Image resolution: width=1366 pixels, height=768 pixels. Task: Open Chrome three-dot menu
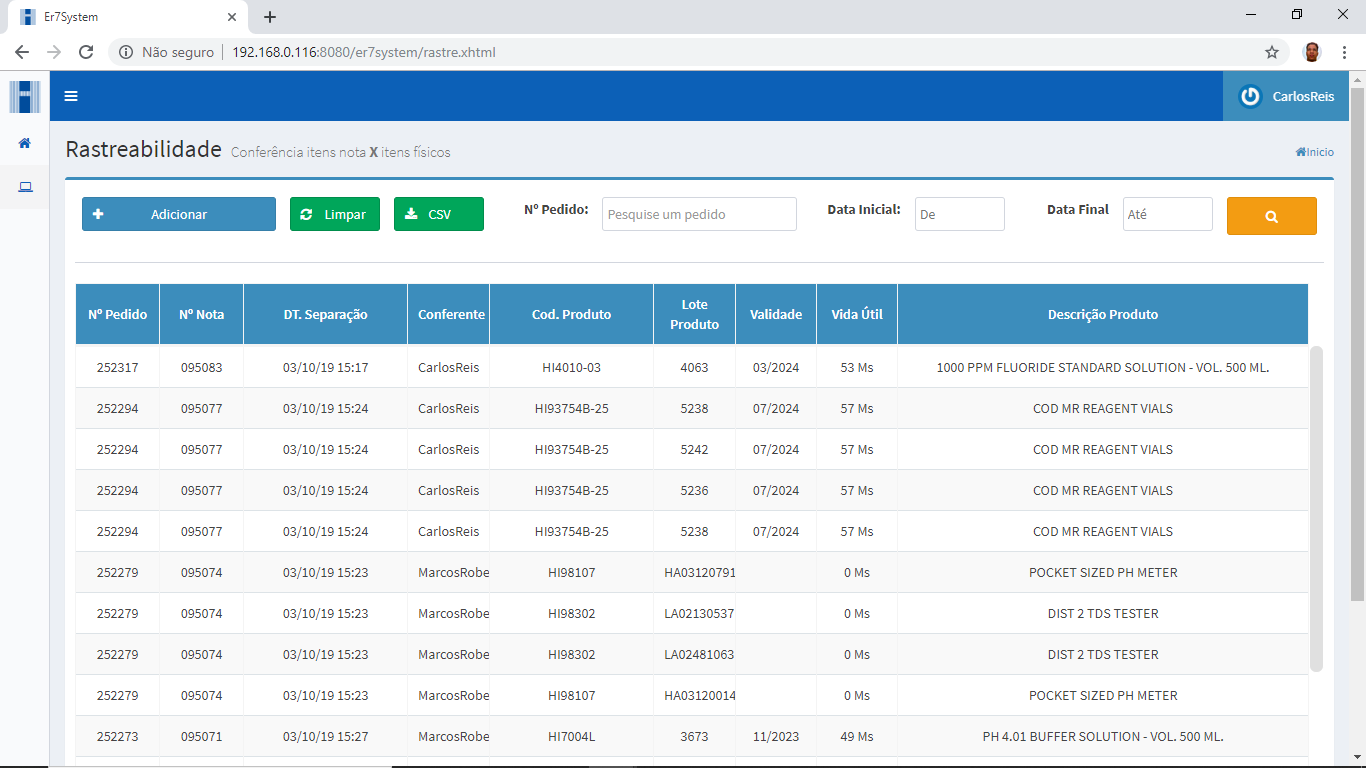[1344, 52]
